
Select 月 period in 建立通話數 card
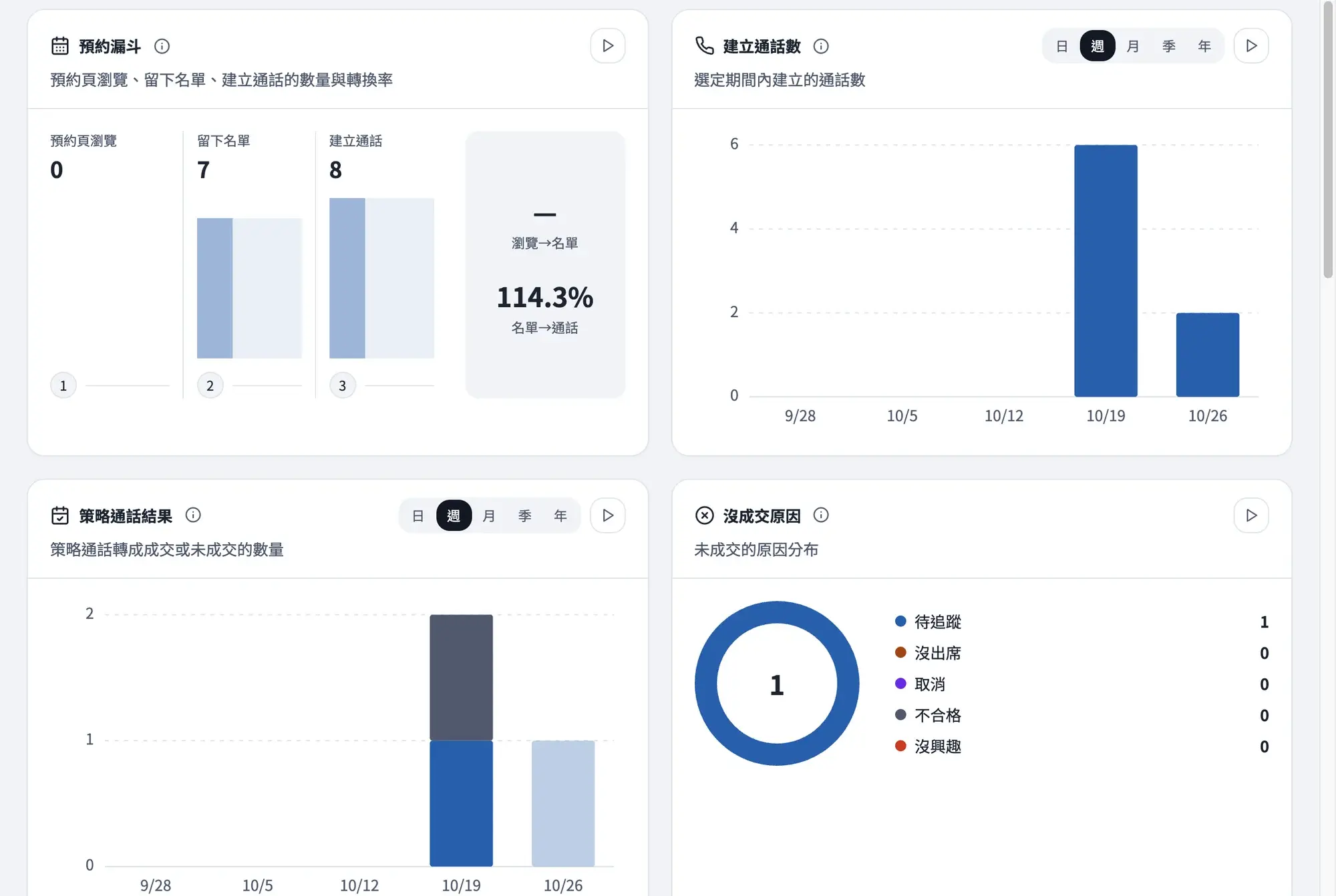(1133, 46)
